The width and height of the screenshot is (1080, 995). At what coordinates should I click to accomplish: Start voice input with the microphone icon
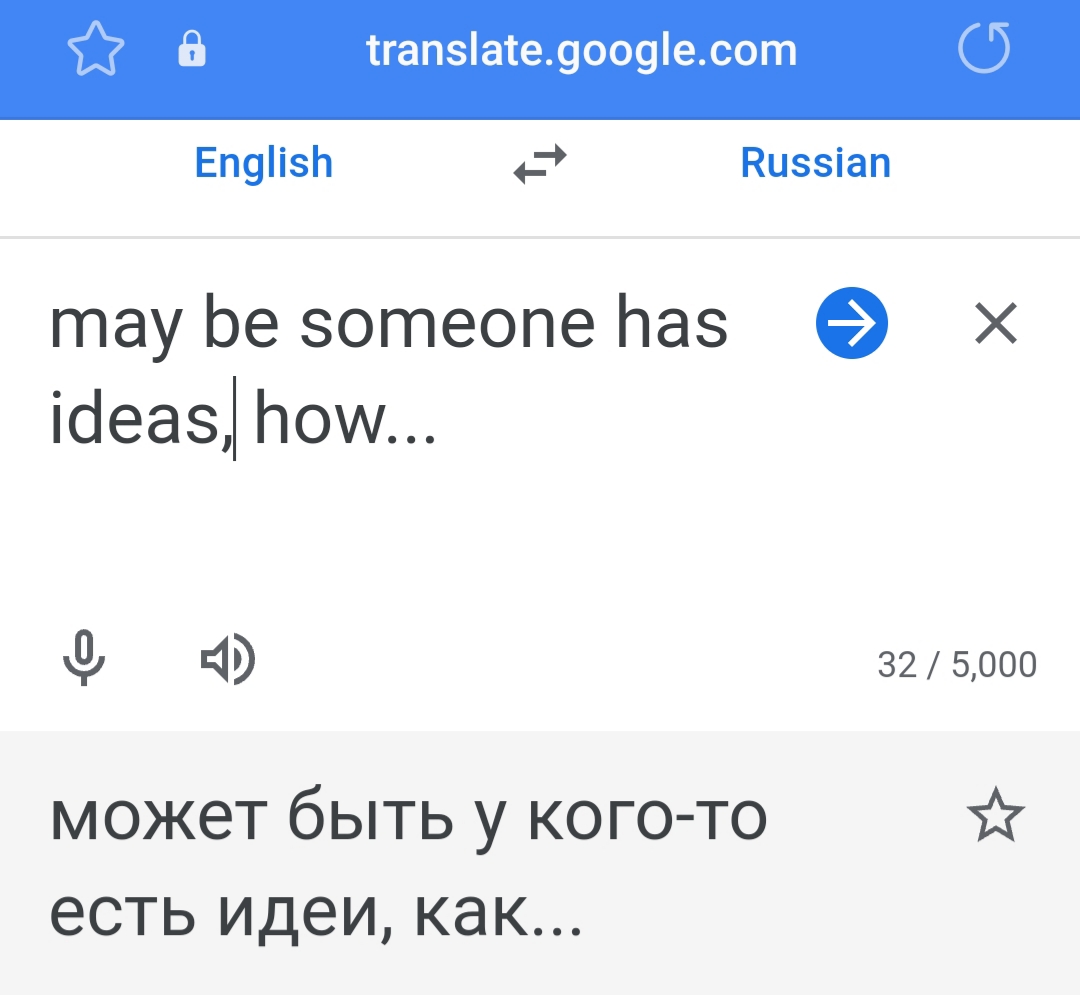[84, 658]
